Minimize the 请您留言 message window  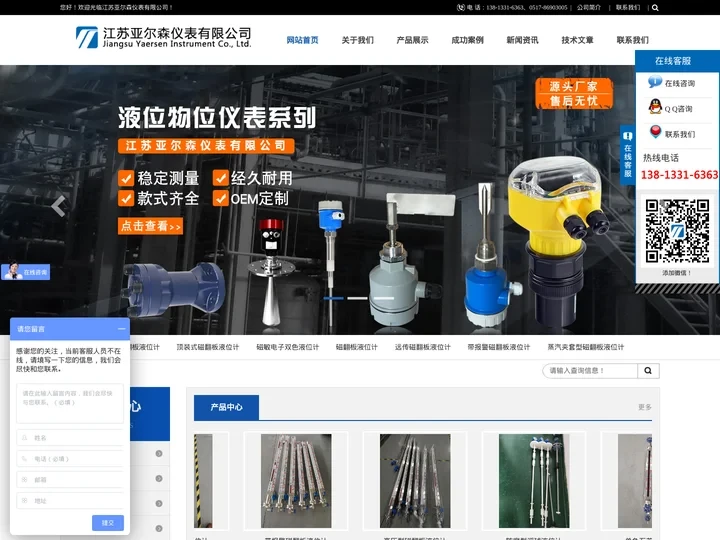click(121, 329)
